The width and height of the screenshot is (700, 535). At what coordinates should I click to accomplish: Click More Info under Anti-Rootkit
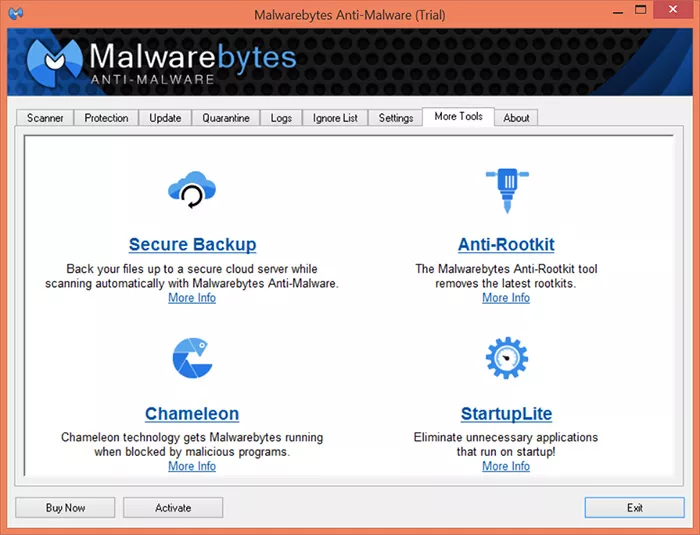(x=506, y=298)
